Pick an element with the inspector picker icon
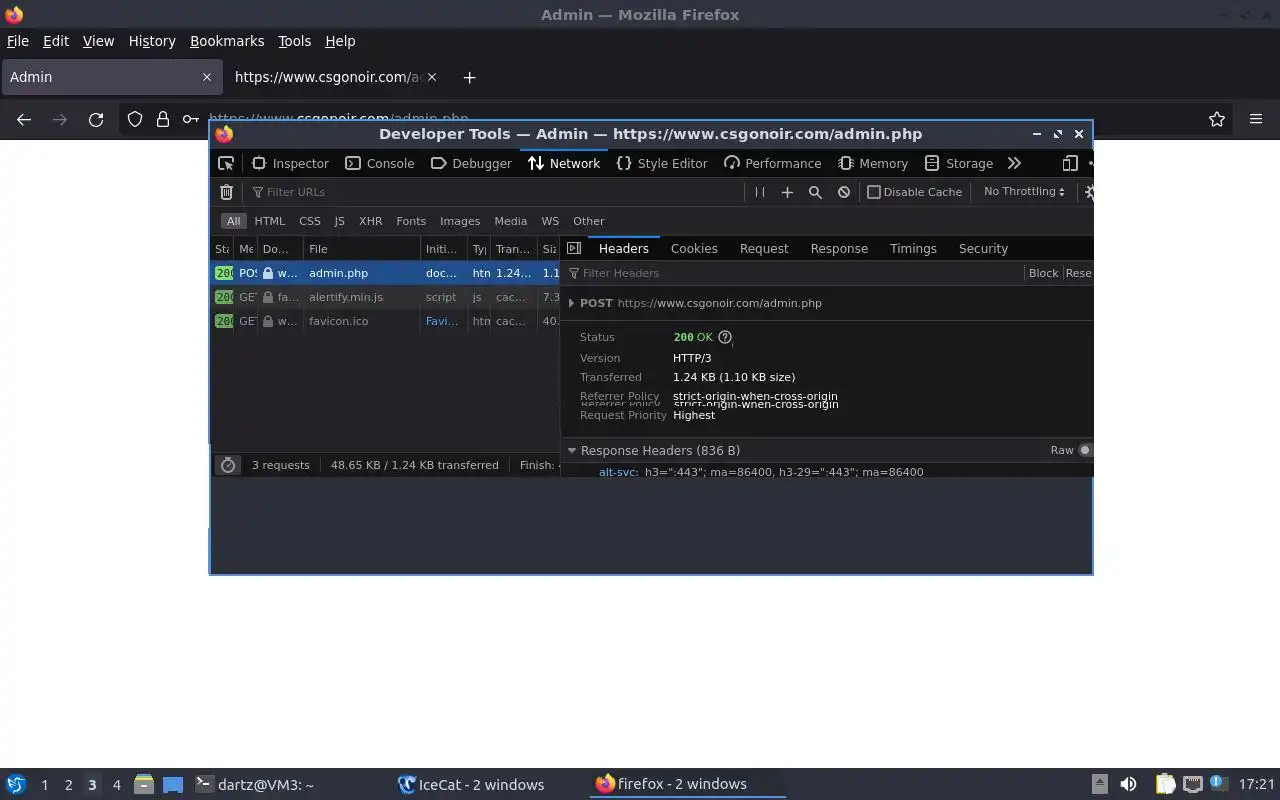 226,163
